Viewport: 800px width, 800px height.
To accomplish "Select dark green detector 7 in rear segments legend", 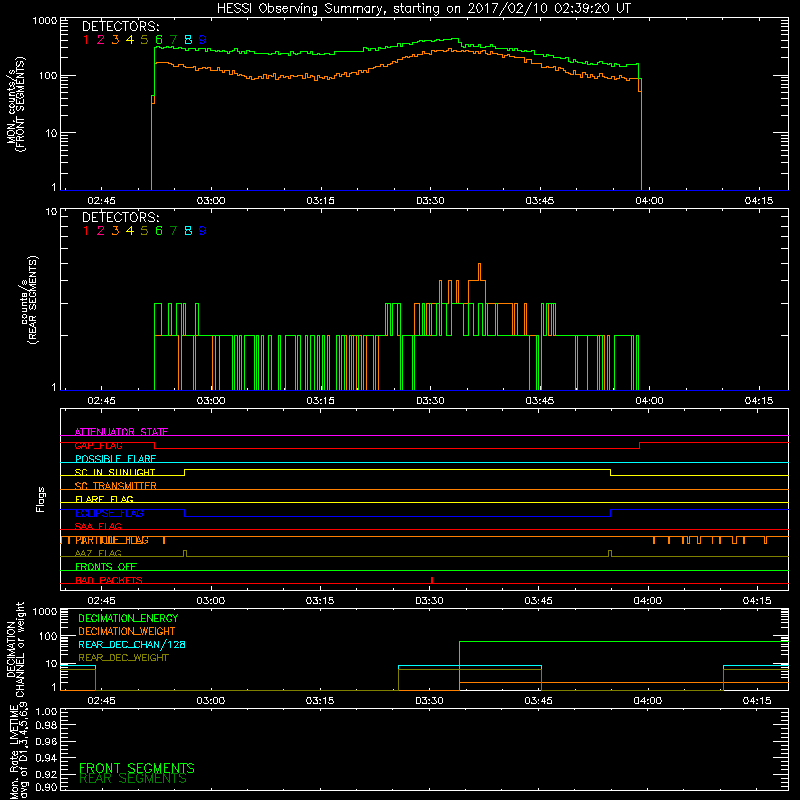I will point(173,231).
